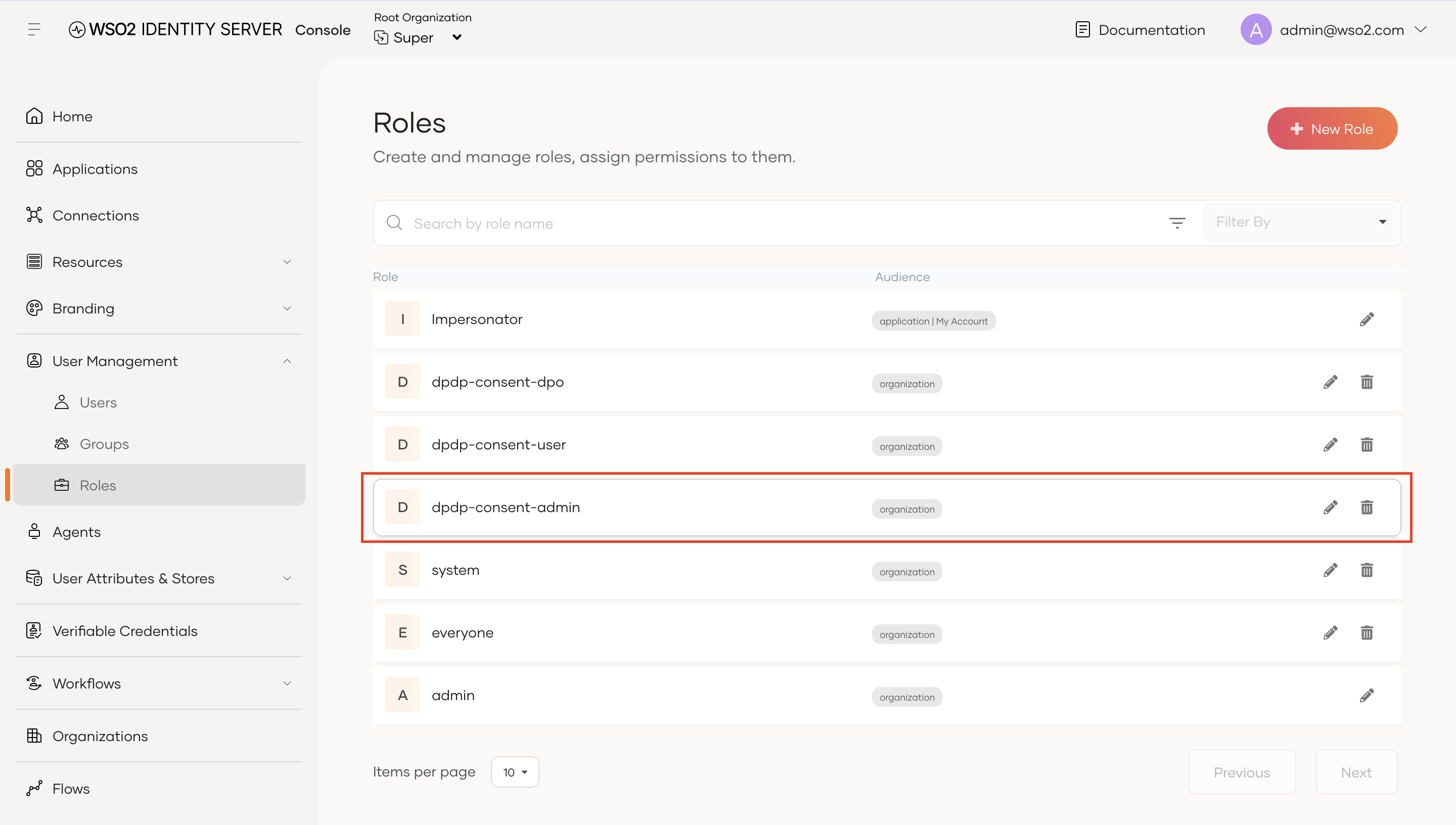Click the application | My Account audience tag
The image size is (1456, 825).
click(x=933, y=322)
